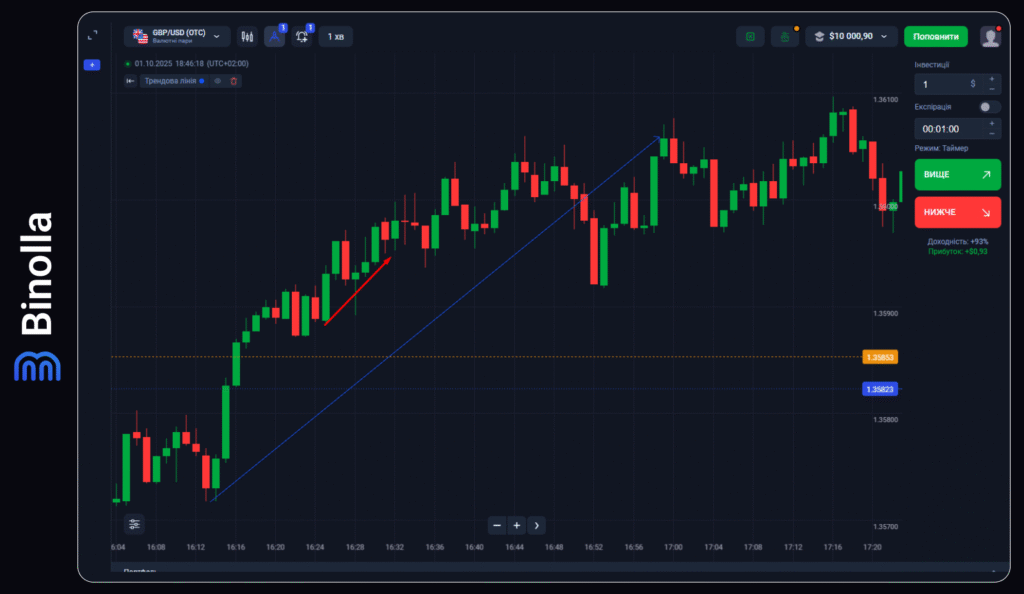
Task: Open the candlestick chart type selector
Action: [247, 37]
